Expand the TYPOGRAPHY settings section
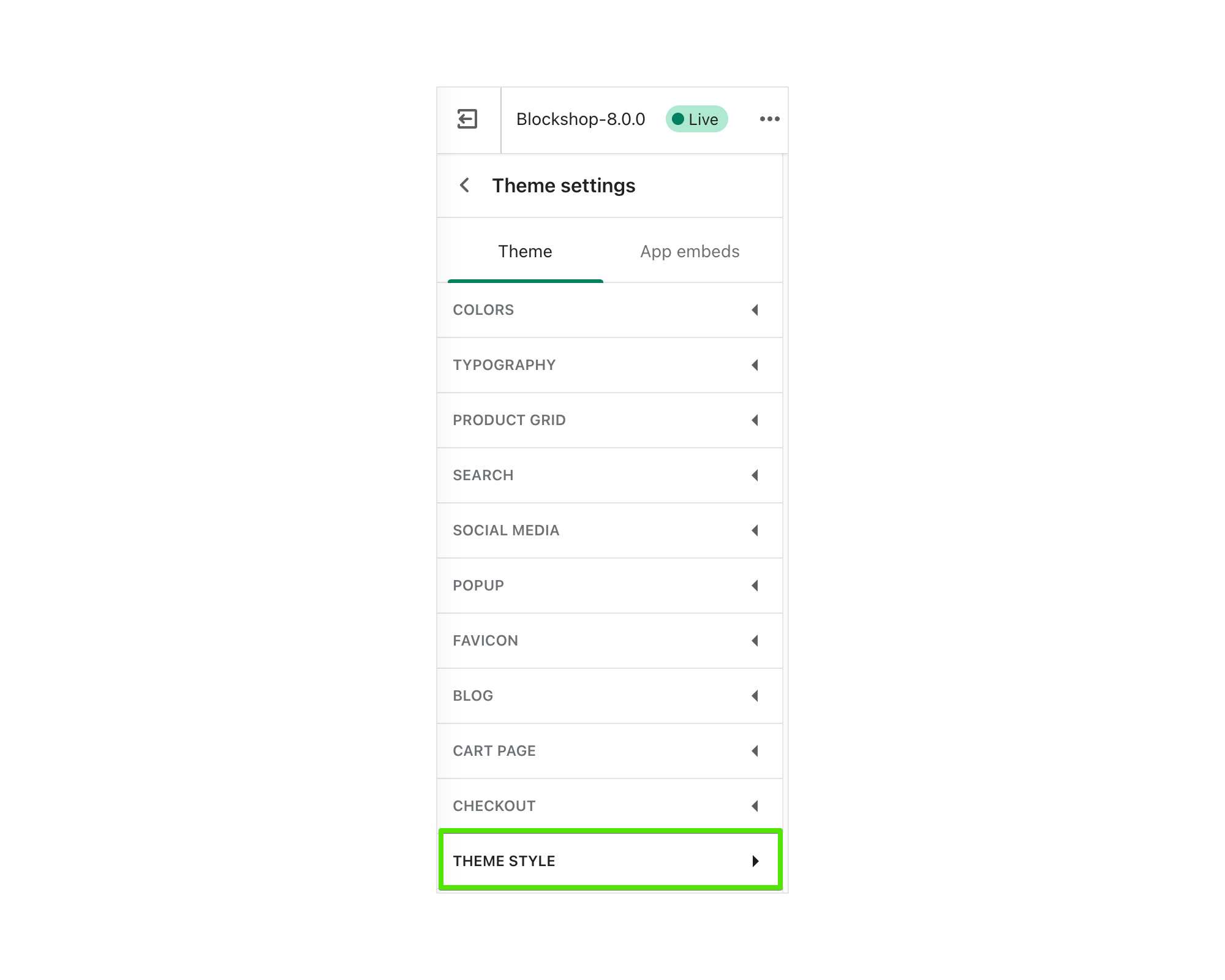 pyautogui.click(x=611, y=364)
